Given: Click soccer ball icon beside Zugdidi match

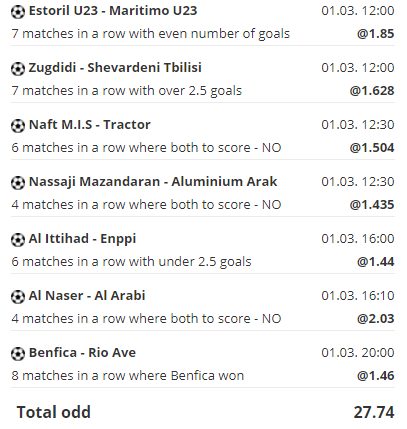Looking at the screenshot, I should (x=18, y=69).
